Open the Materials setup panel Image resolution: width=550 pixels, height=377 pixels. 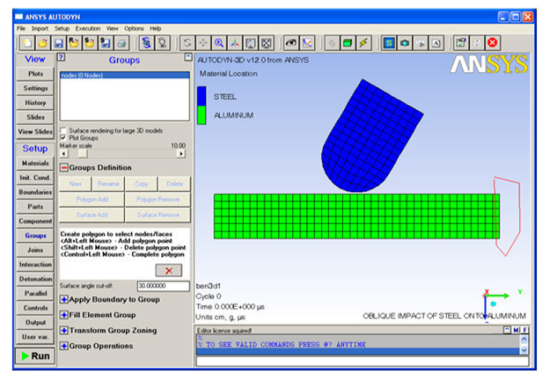point(35,163)
